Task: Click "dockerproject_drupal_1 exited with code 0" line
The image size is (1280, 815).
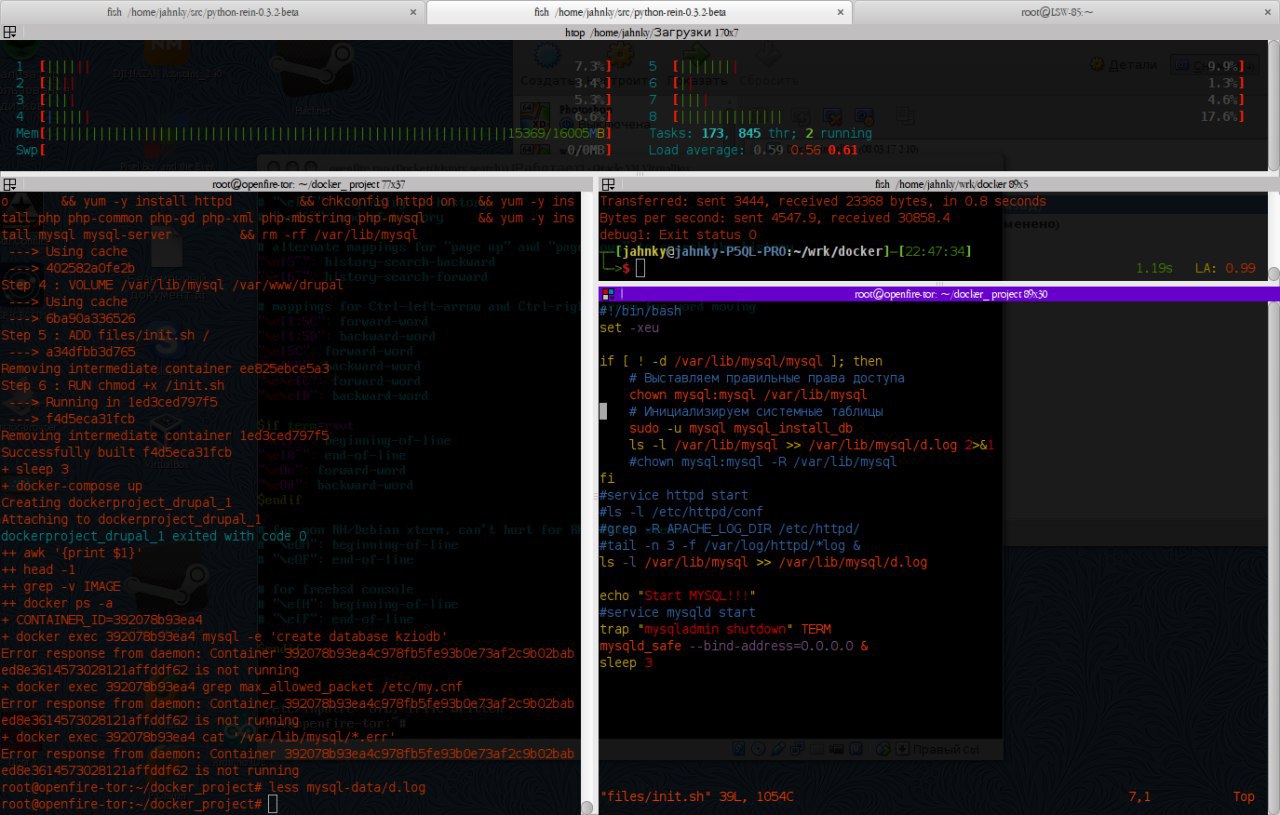Action: pos(154,536)
